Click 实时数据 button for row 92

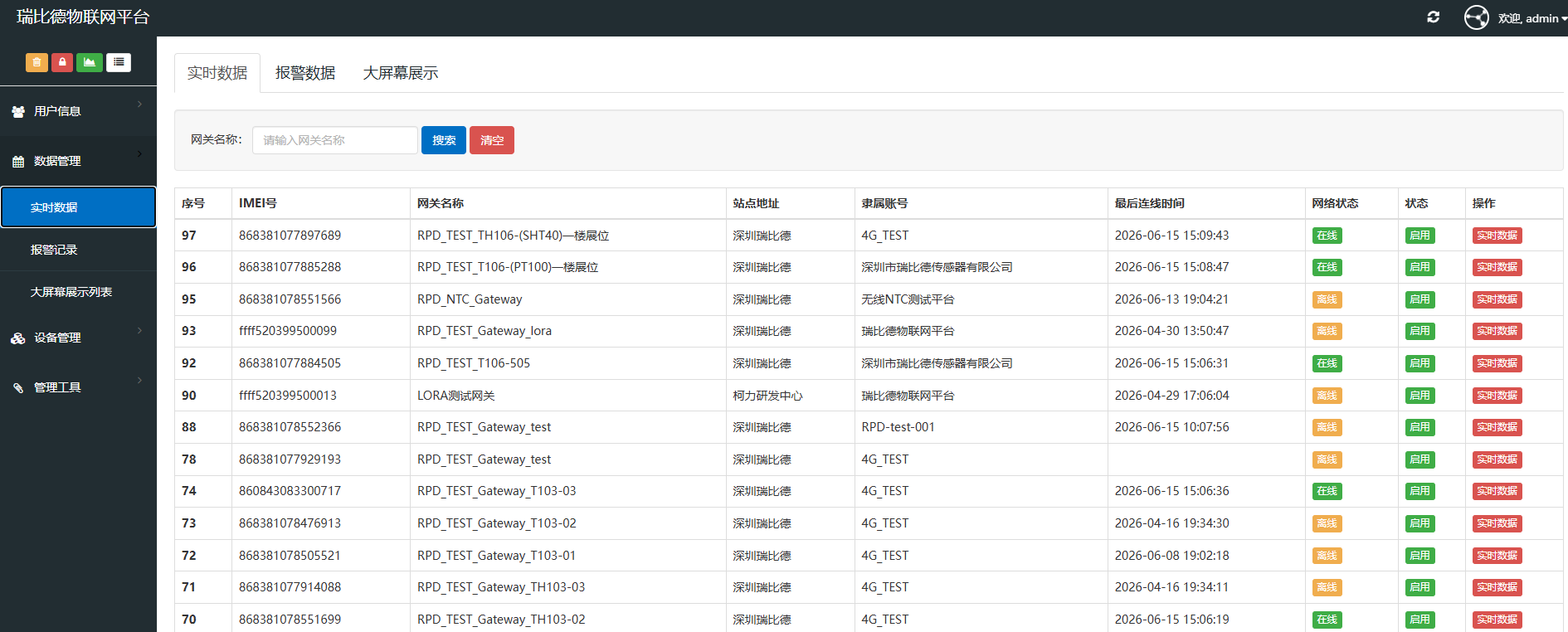[x=1497, y=363]
